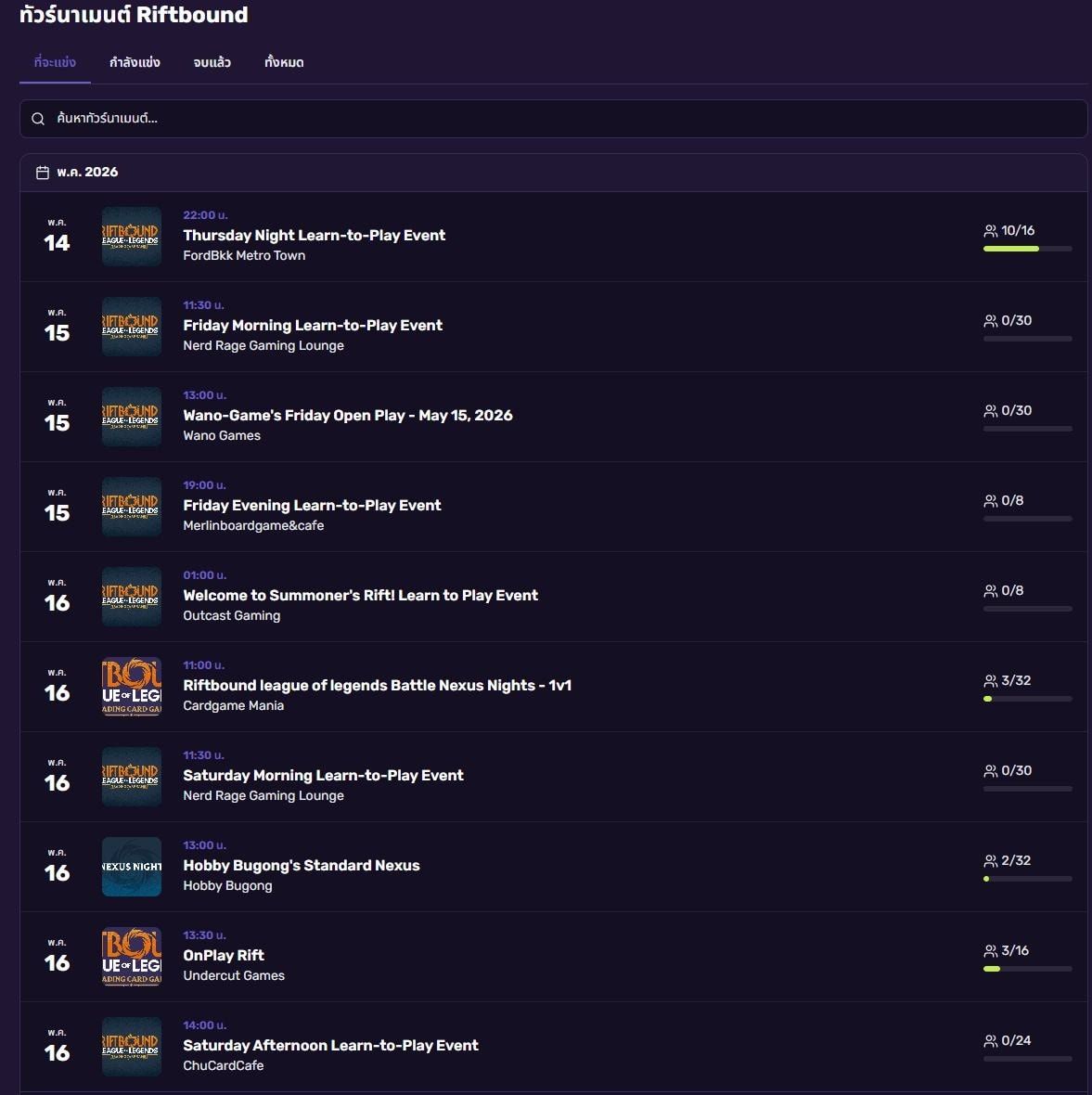Open Friday Evening Learn-to-Play Event link
Viewport: 1092px width, 1095px height.
(312, 506)
